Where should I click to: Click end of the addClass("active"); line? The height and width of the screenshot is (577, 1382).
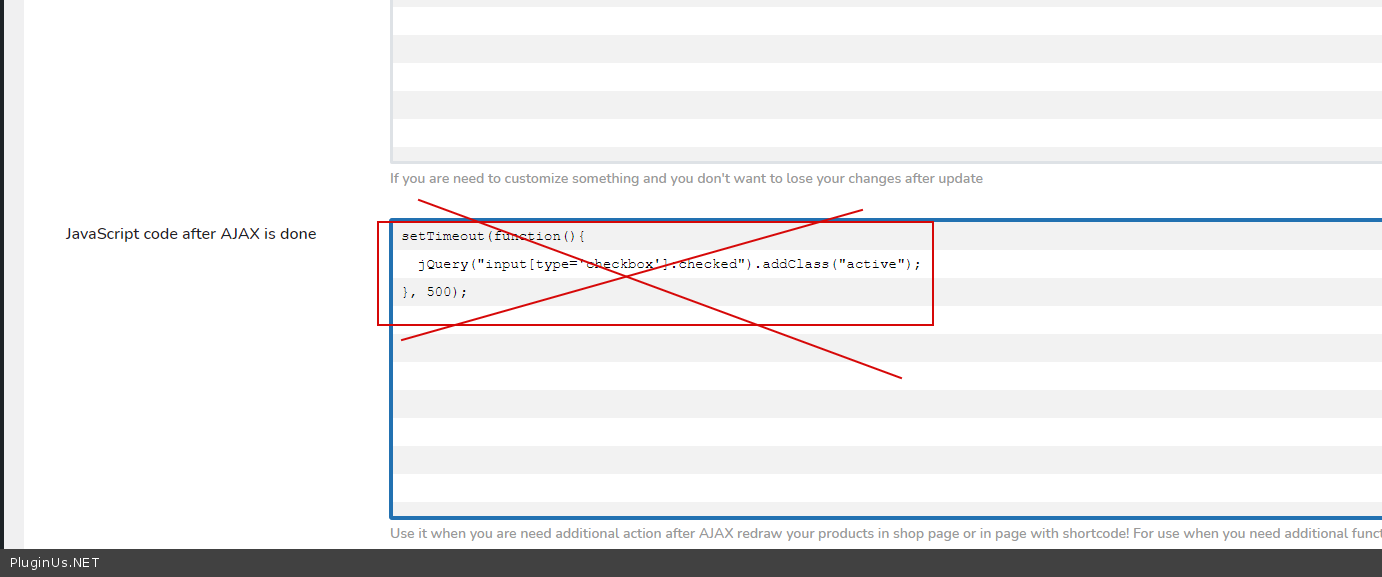[x=921, y=264]
